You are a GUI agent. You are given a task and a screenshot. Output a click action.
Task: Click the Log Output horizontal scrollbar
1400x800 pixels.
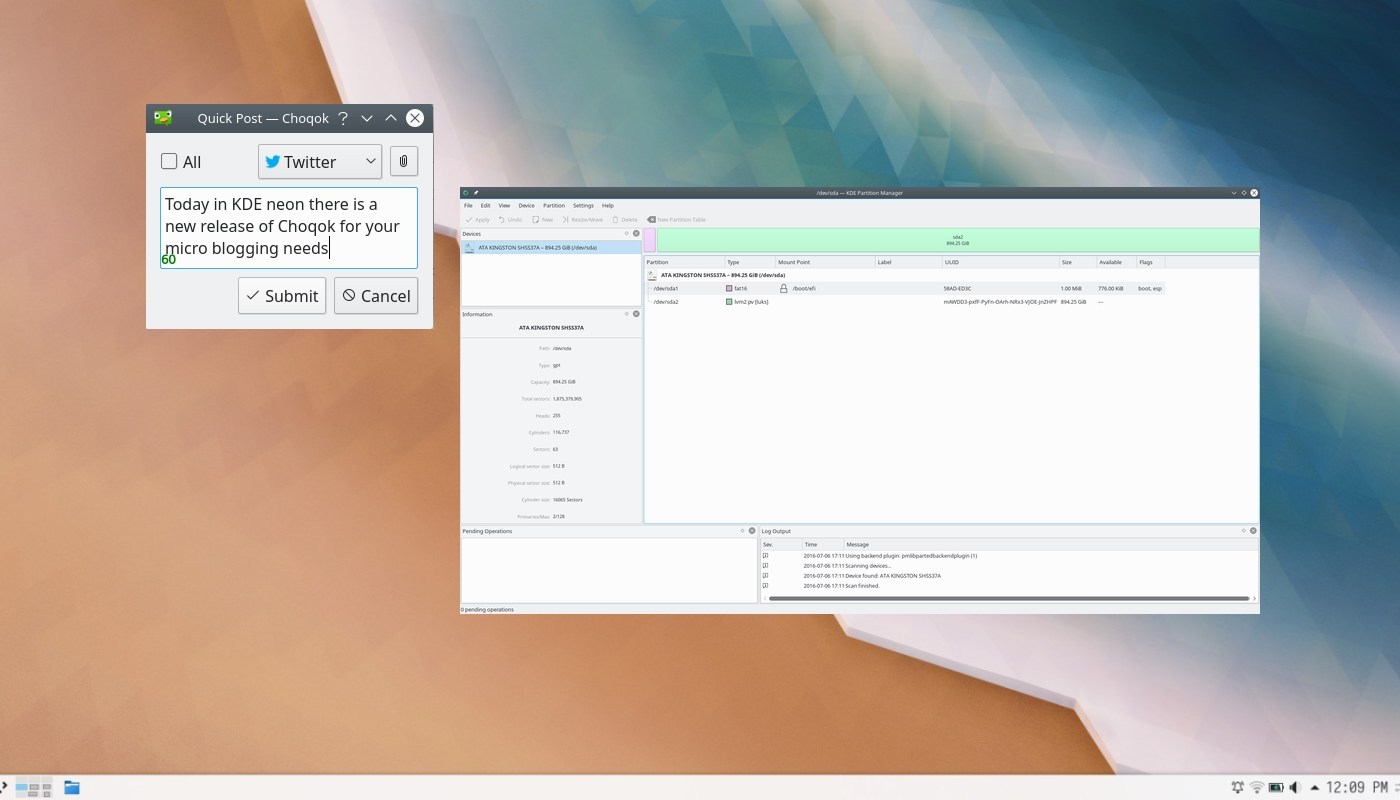pyautogui.click(x=1009, y=598)
